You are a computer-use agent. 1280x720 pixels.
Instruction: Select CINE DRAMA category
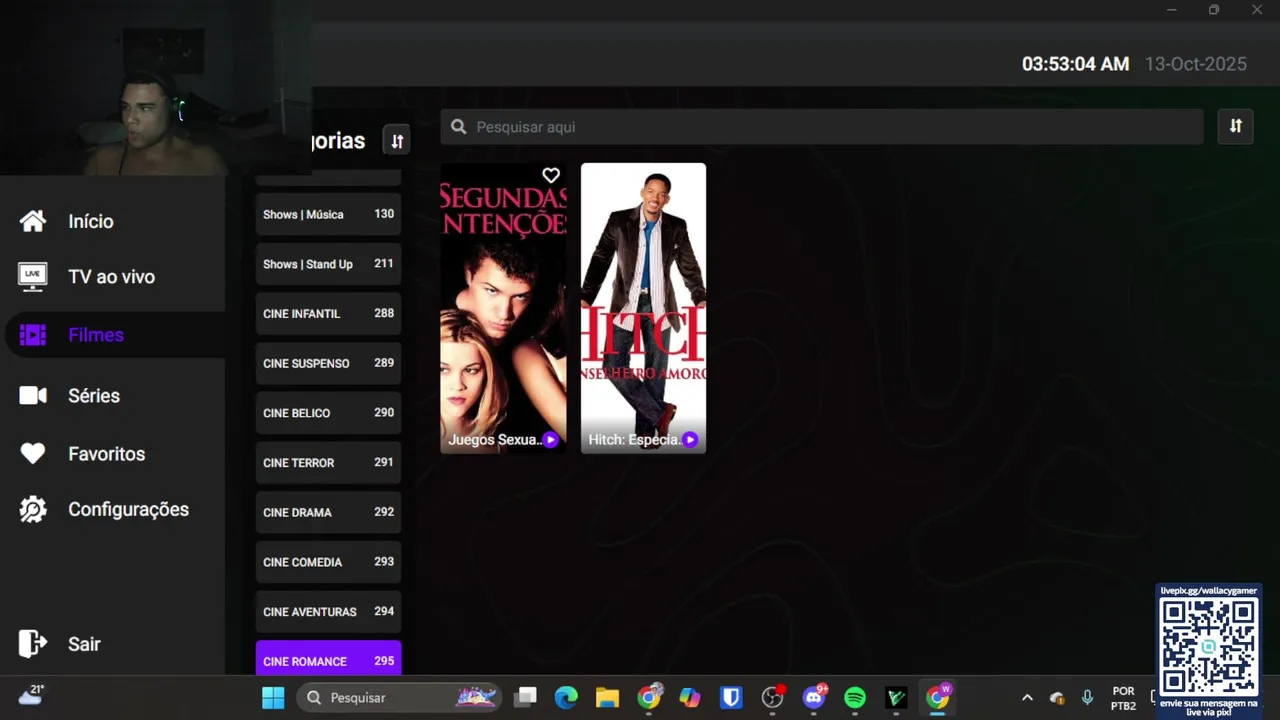(328, 512)
